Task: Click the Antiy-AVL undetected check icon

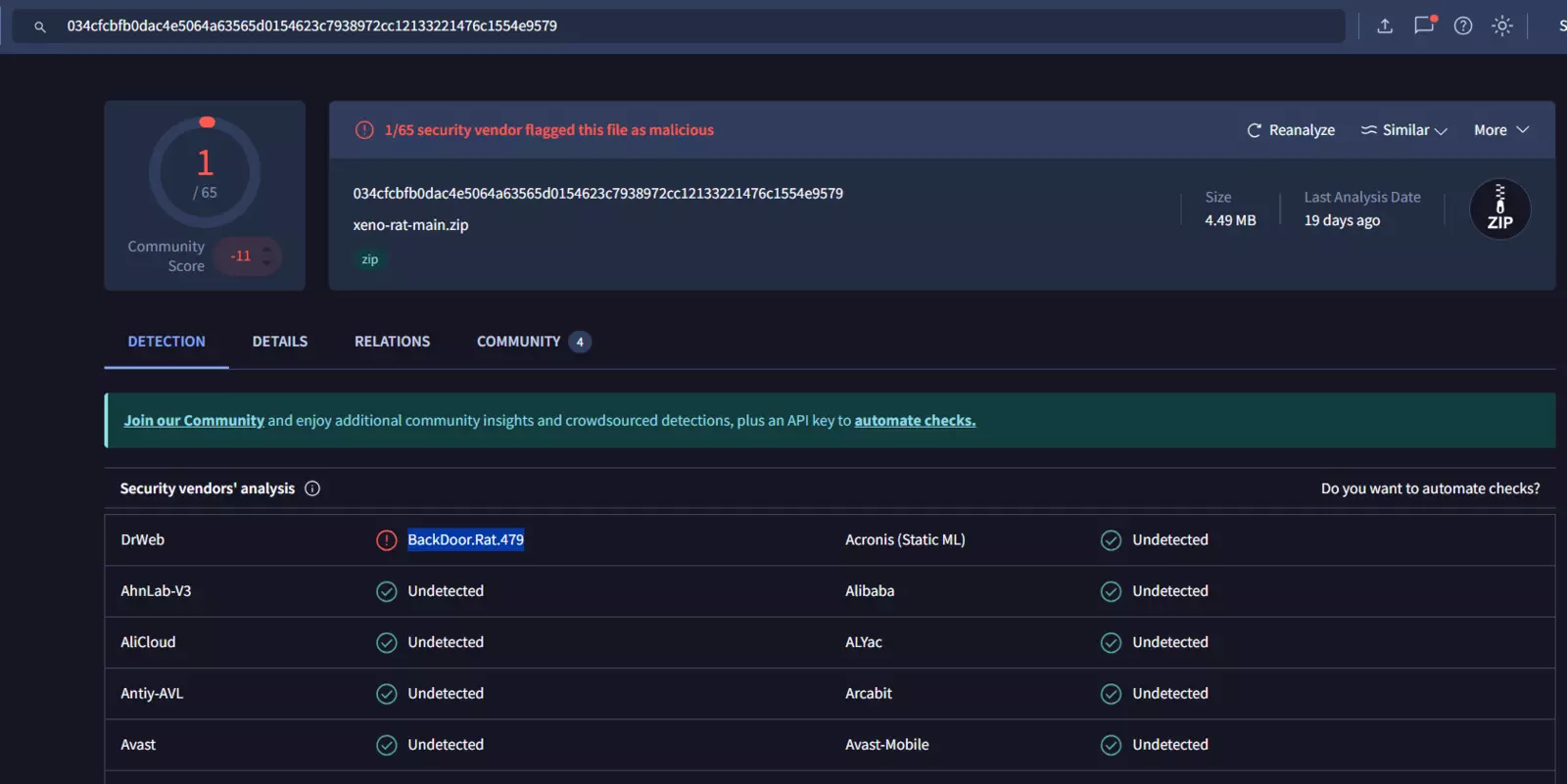Action: 387,694
